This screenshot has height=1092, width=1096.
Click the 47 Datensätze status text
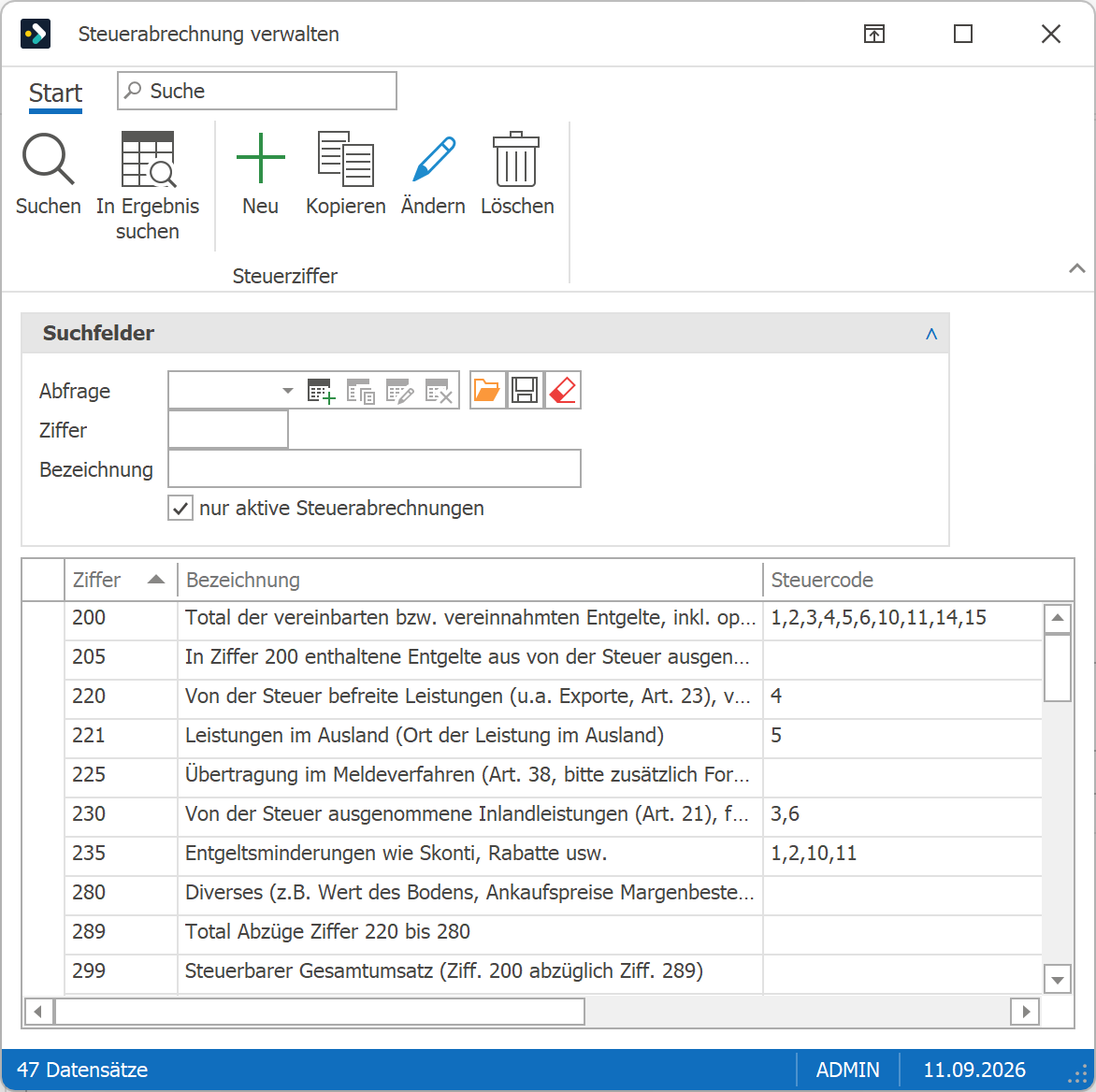82,1070
